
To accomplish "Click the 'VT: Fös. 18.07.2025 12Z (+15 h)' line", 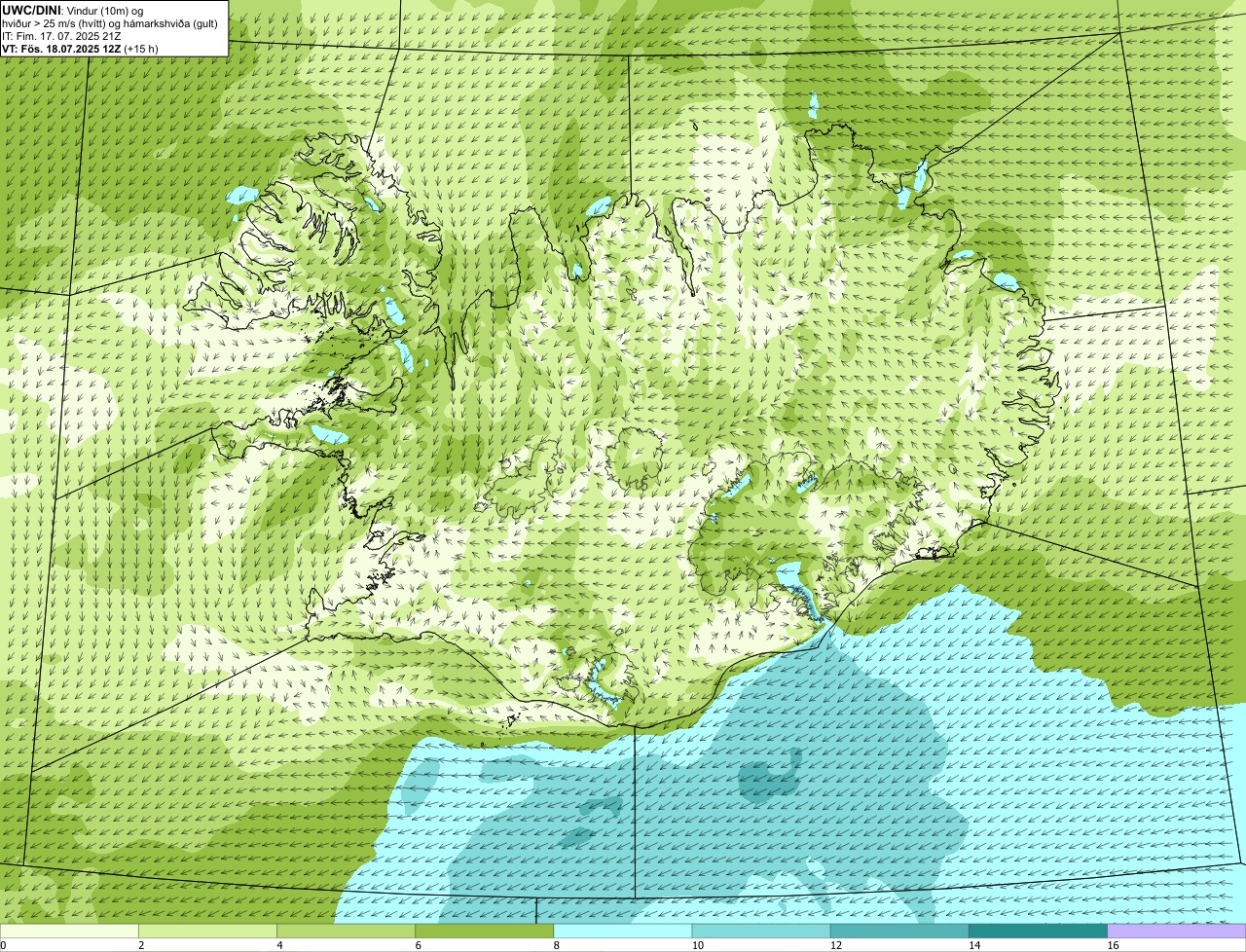I will point(81,49).
